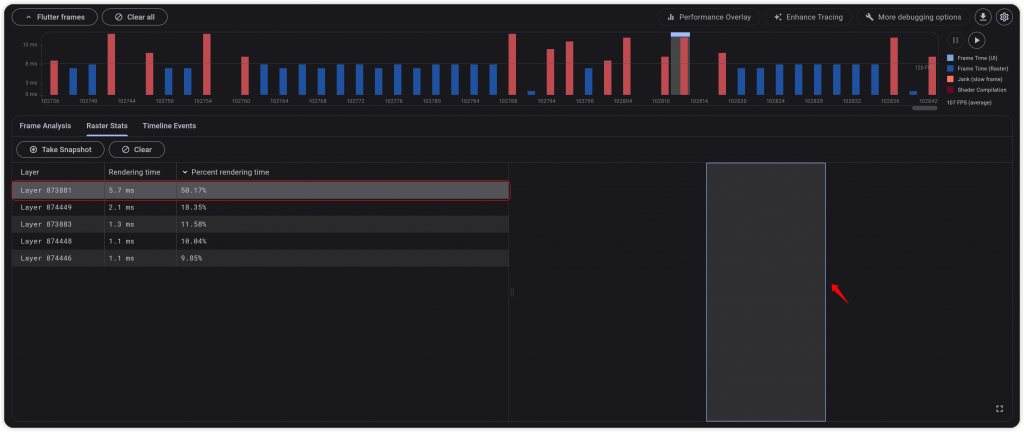
Task: Select the Layer 874448 row
Action: [260, 241]
